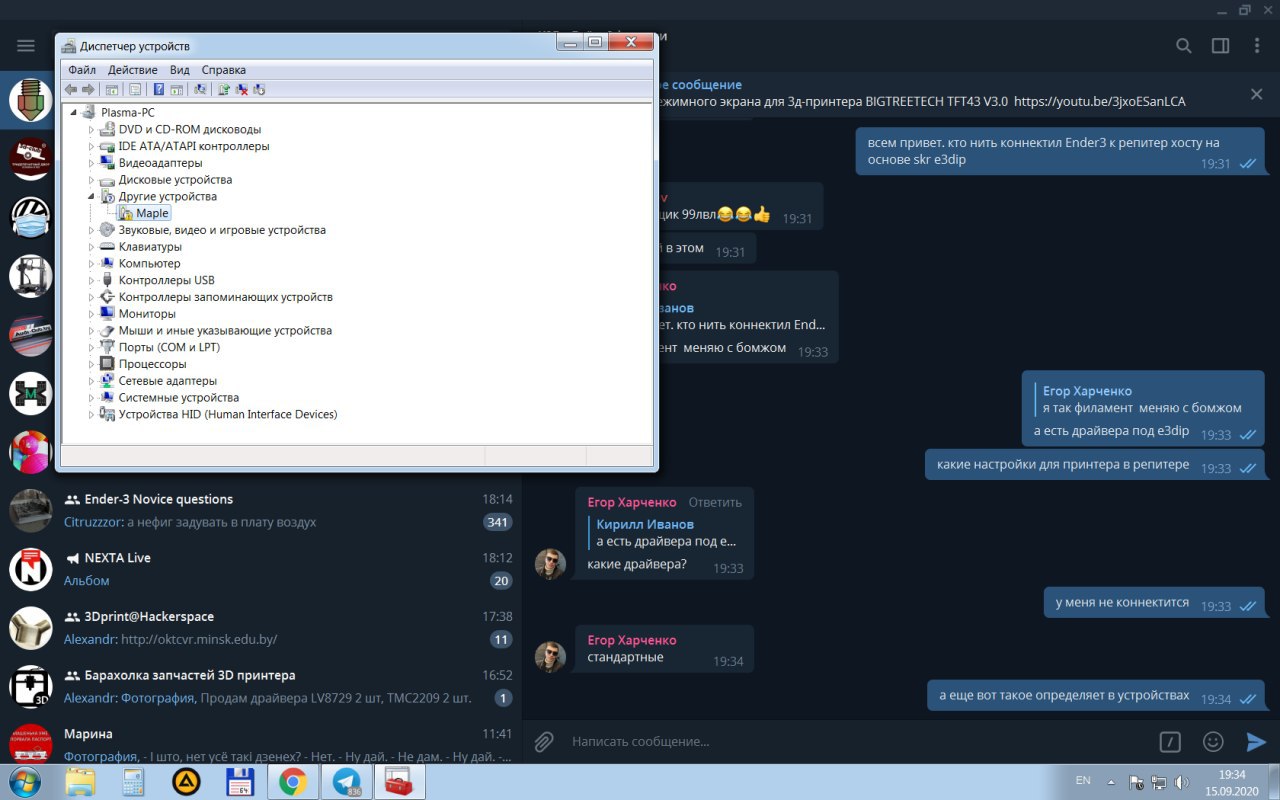Open the Ender-3 Novice questions chat
This screenshot has width=1280, height=800.
[261, 510]
